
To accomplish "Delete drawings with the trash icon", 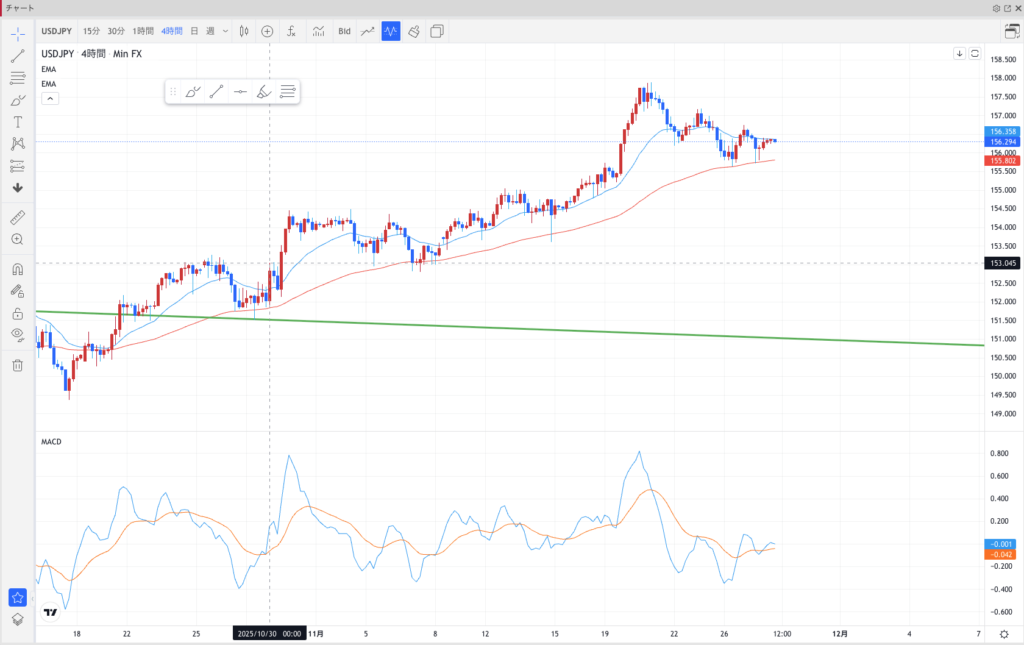I will [17, 365].
